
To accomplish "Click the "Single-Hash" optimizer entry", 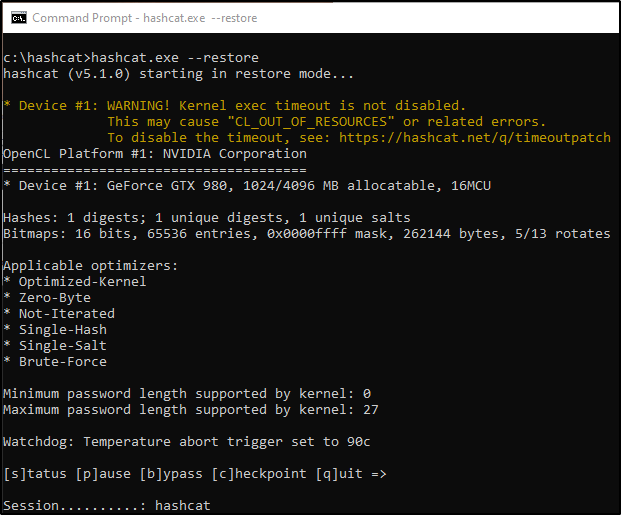I will (x=62, y=330).
